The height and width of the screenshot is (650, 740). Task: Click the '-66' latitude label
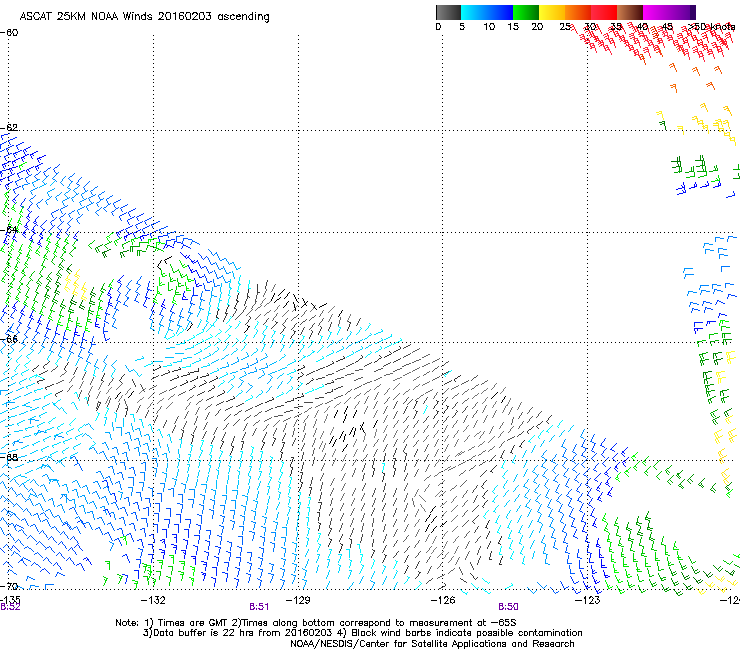pyautogui.click(x=9, y=339)
